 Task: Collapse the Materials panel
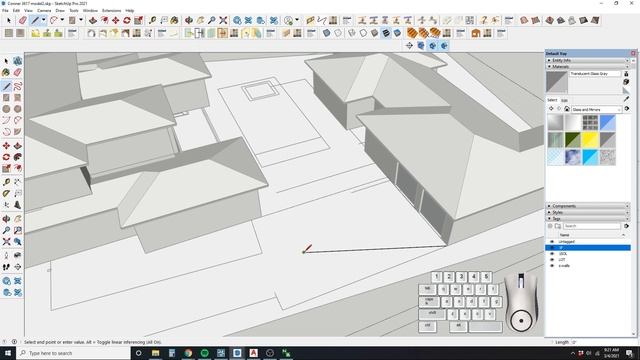click(x=588, y=67)
